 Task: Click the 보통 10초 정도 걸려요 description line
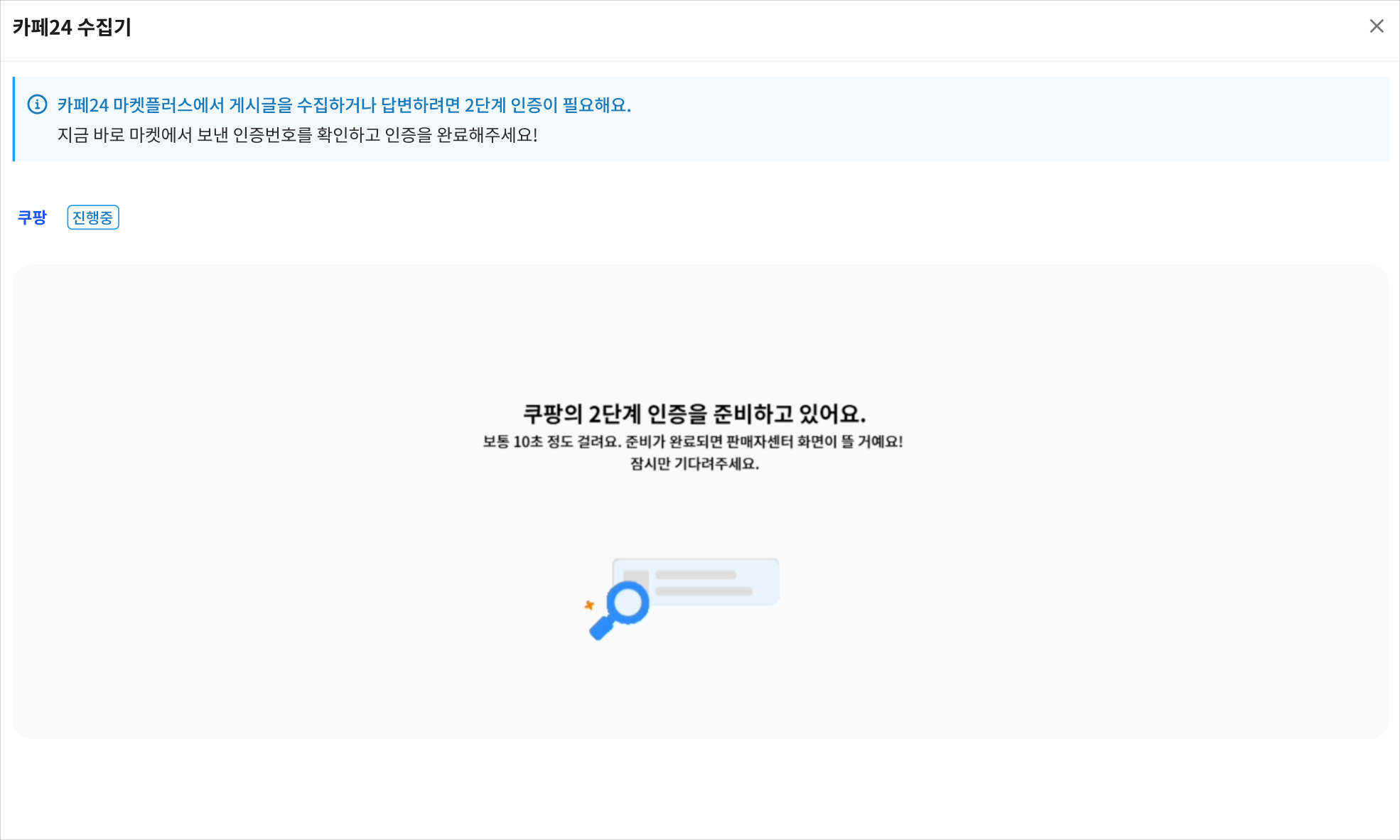[693, 441]
